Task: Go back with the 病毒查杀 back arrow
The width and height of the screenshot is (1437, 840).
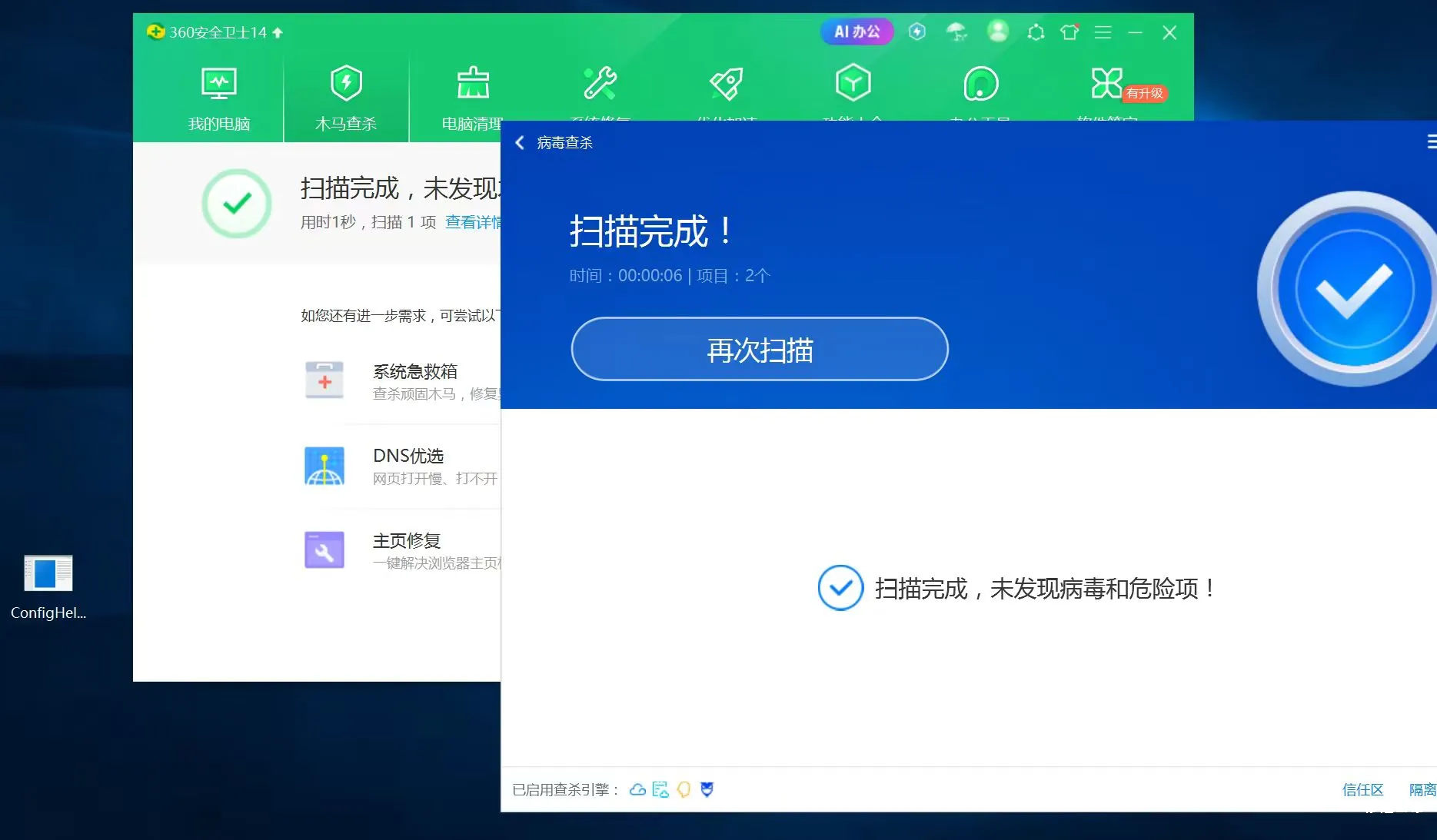Action: (x=520, y=143)
